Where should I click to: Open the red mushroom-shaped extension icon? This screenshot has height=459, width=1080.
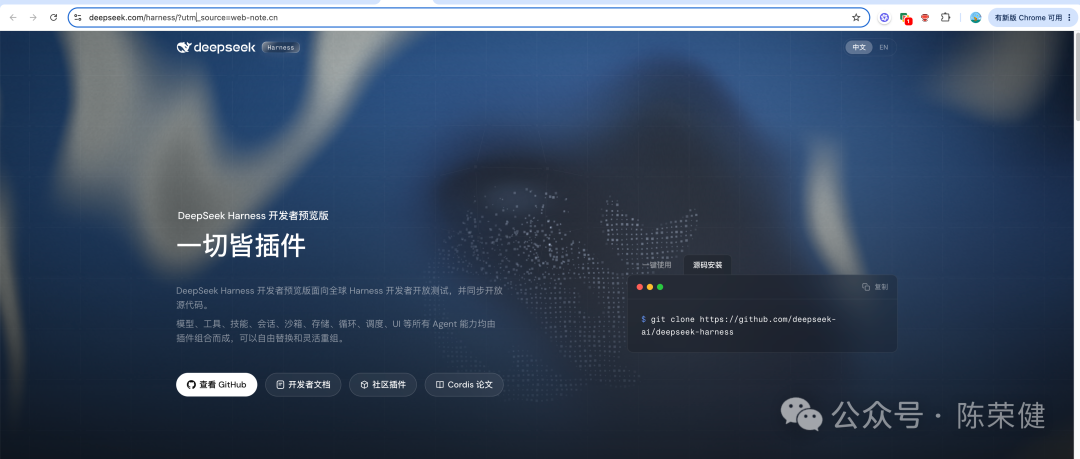pyautogui.click(x=925, y=17)
